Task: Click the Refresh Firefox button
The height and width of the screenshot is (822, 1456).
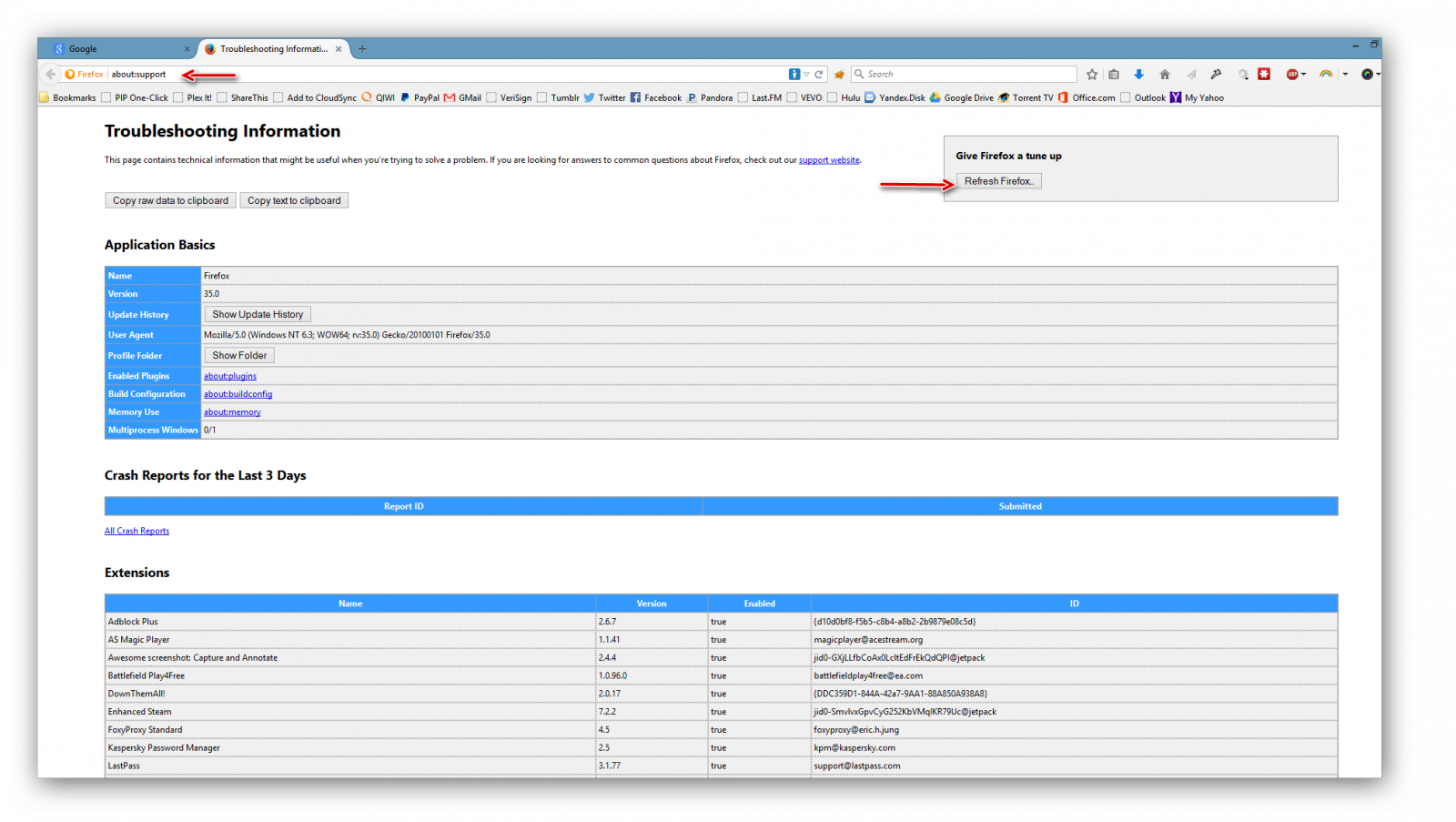Action: pyautogui.click(x=998, y=181)
